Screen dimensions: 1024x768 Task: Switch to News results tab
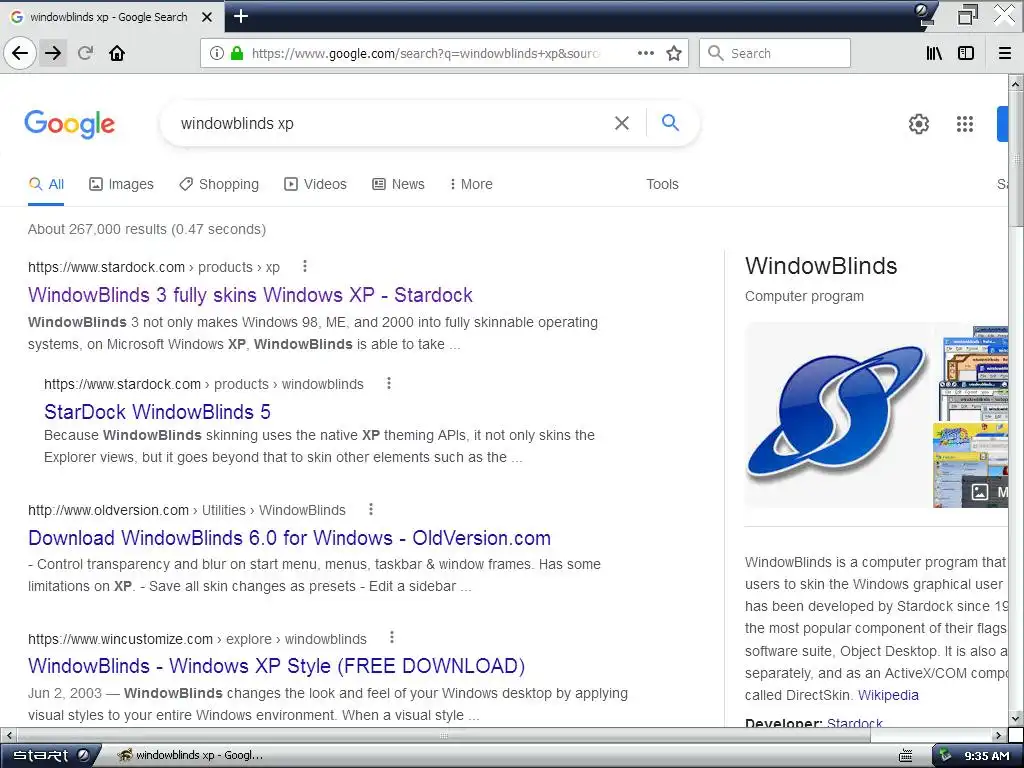(398, 184)
